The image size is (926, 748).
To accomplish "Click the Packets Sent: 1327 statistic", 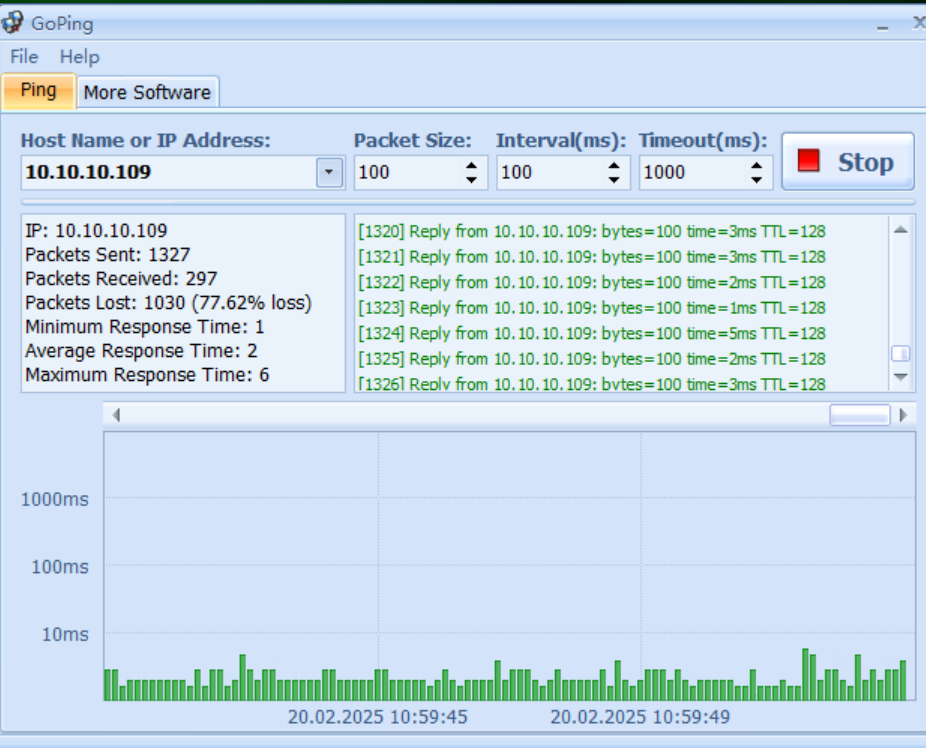I will 107,254.
